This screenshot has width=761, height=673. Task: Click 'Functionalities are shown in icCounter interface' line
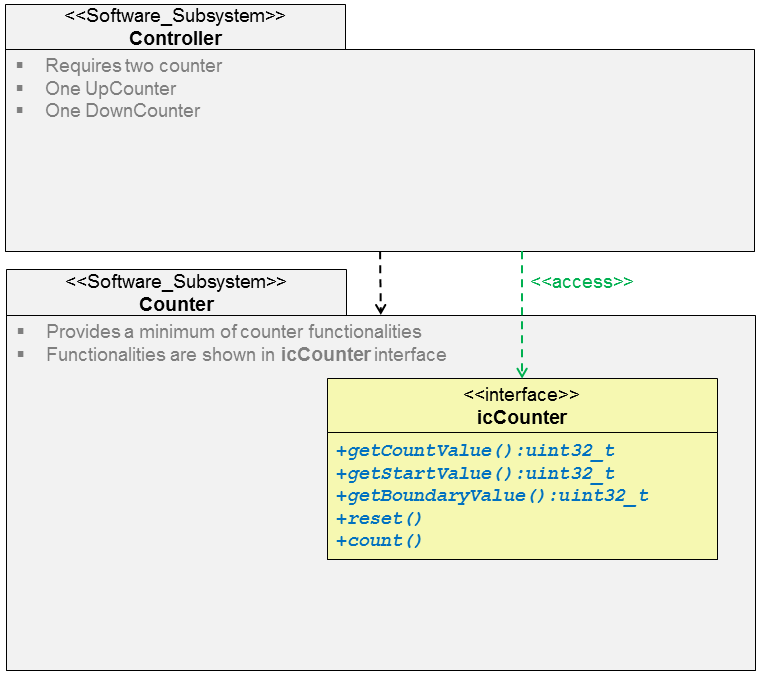click(x=246, y=354)
